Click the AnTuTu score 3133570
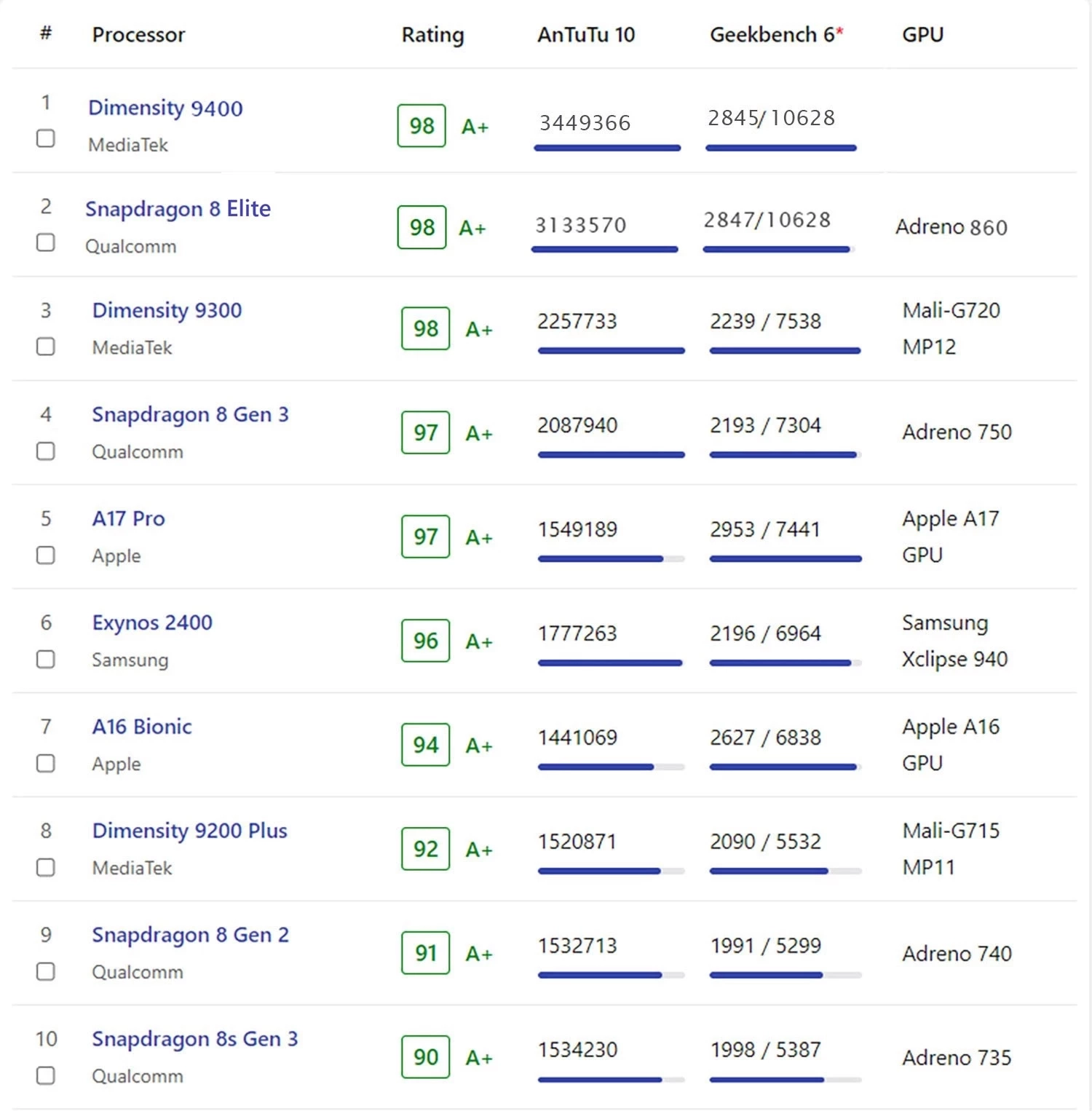The width and height of the screenshot is (1092, 1111). tap(581, 225)
